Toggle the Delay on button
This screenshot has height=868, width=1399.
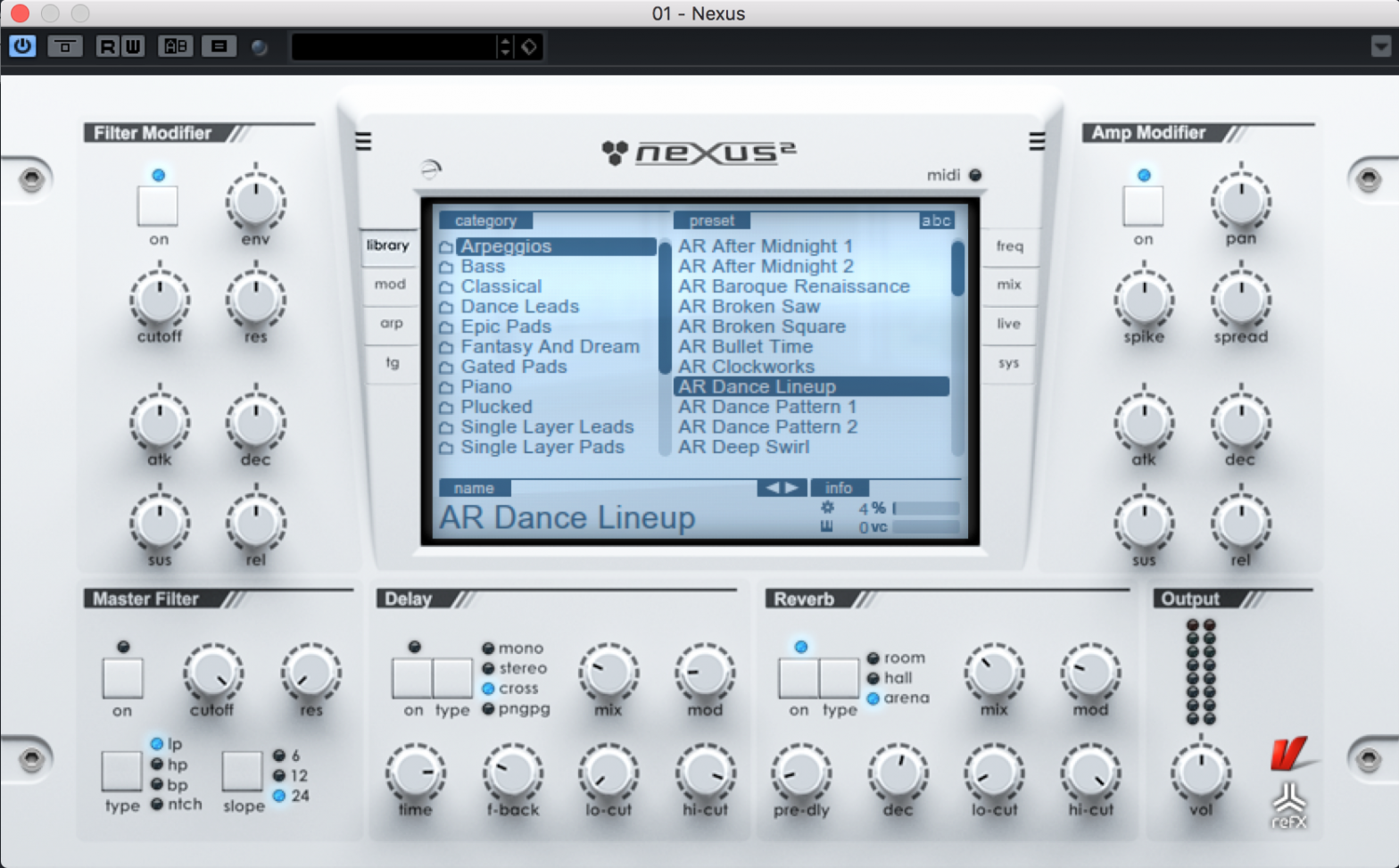tap(412, 678)
